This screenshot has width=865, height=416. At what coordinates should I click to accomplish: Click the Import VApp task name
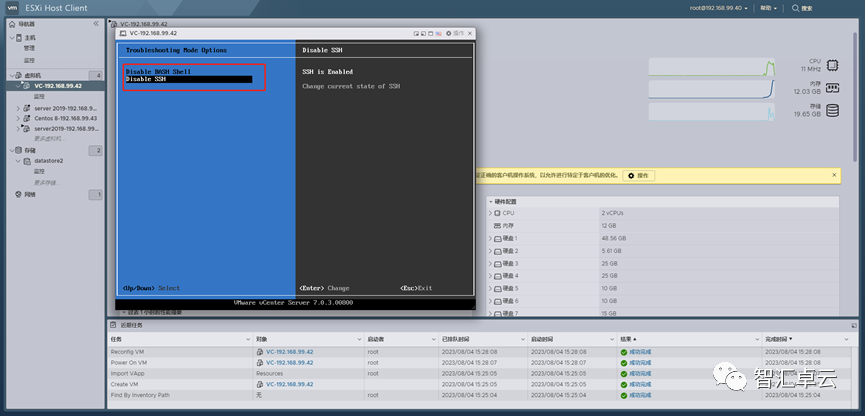[x=127, y=374]
